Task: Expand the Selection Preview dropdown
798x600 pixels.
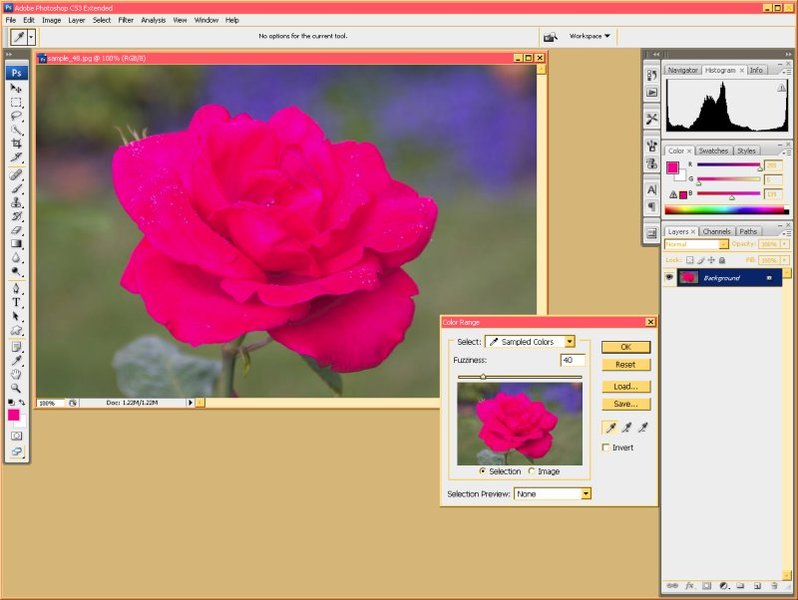Action: click(552, 494)
